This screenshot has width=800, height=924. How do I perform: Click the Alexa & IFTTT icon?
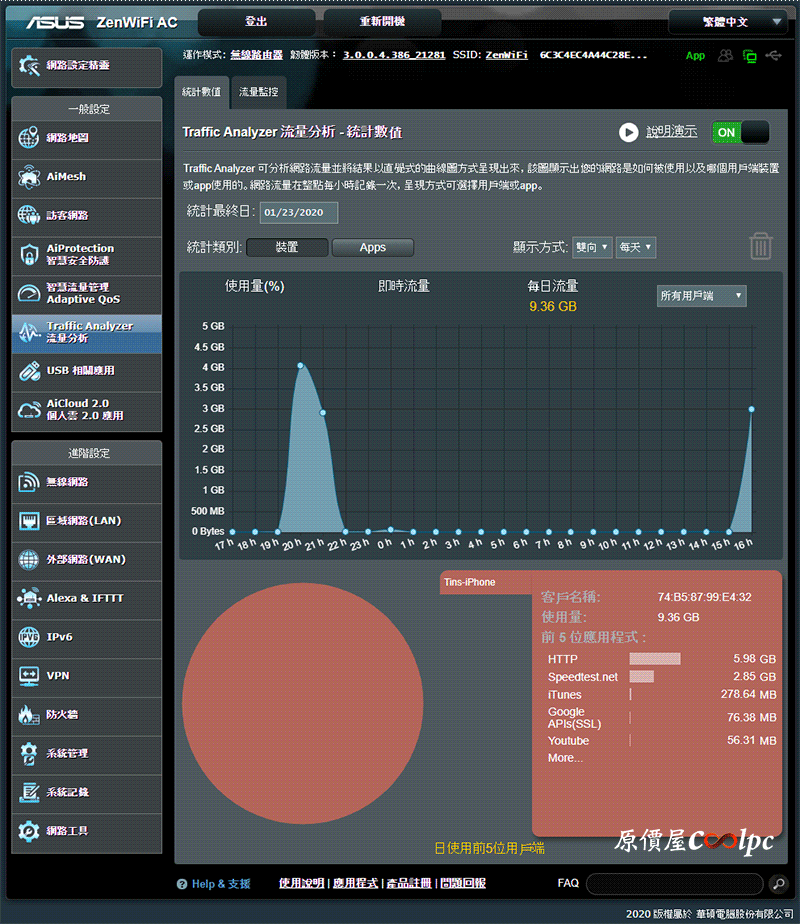point(29,599)
